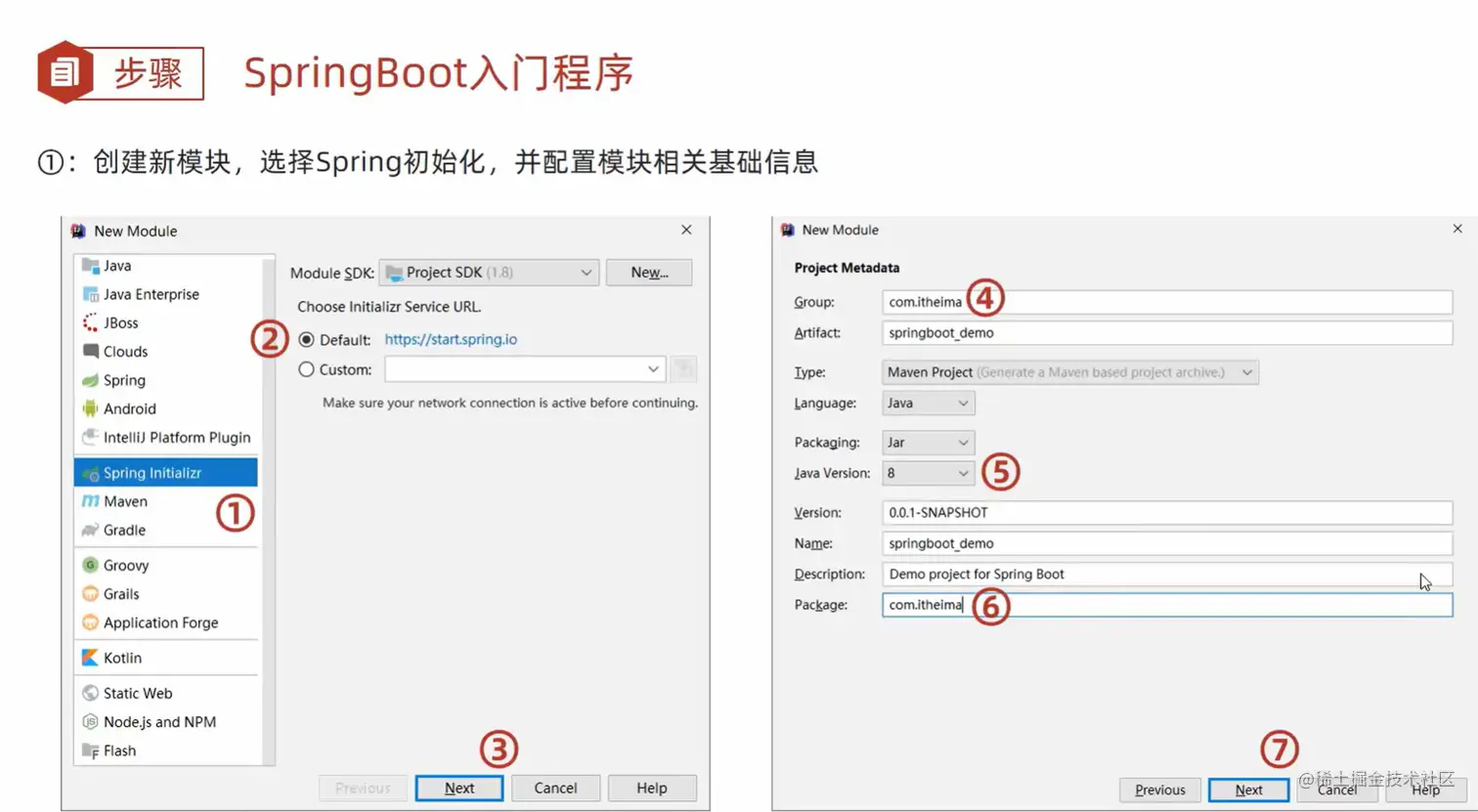
Task: Open the Java Version dropdown
Action: point(928,473)
